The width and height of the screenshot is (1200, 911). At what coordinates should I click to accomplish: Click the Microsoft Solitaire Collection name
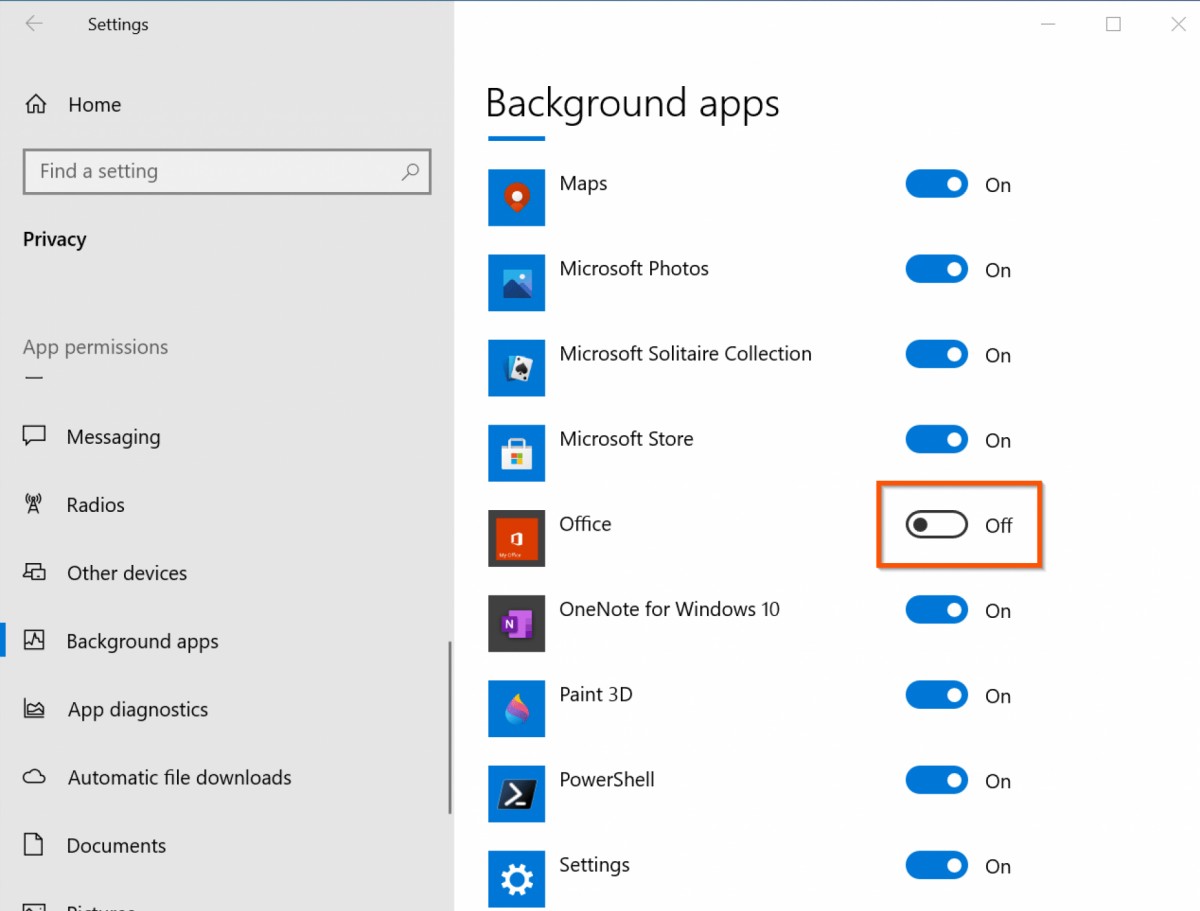686,353
